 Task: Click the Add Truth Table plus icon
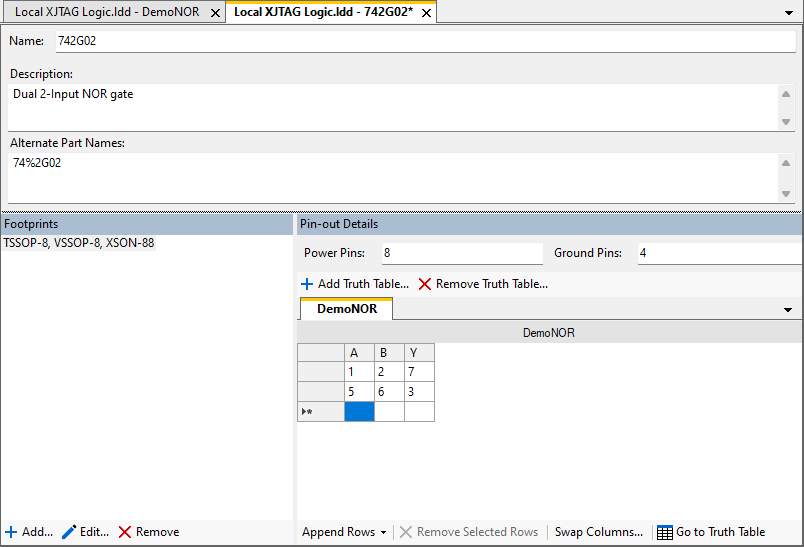(307, 284)
